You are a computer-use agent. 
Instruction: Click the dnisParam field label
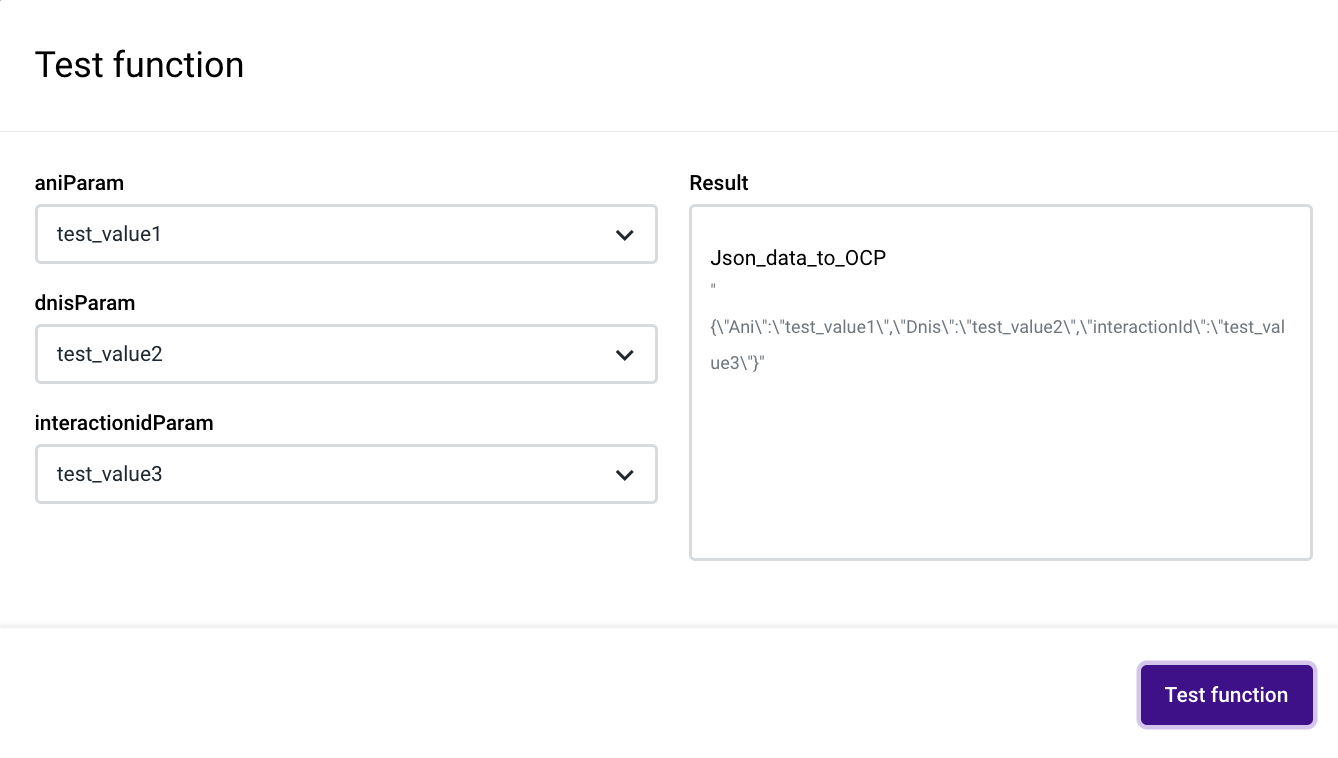coord(84,303)
